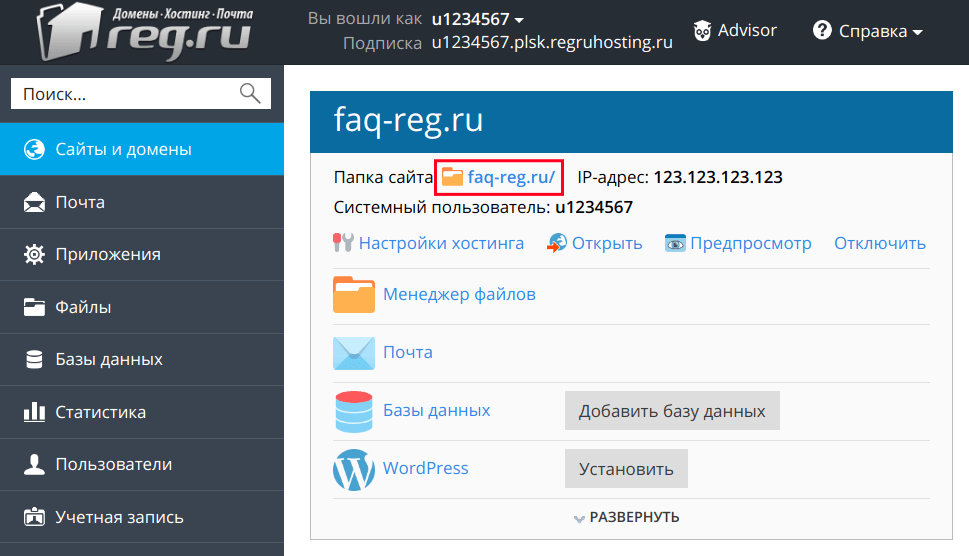Click Добавить базу данных button
Viewport: 969px width, 556px height.
672,411
